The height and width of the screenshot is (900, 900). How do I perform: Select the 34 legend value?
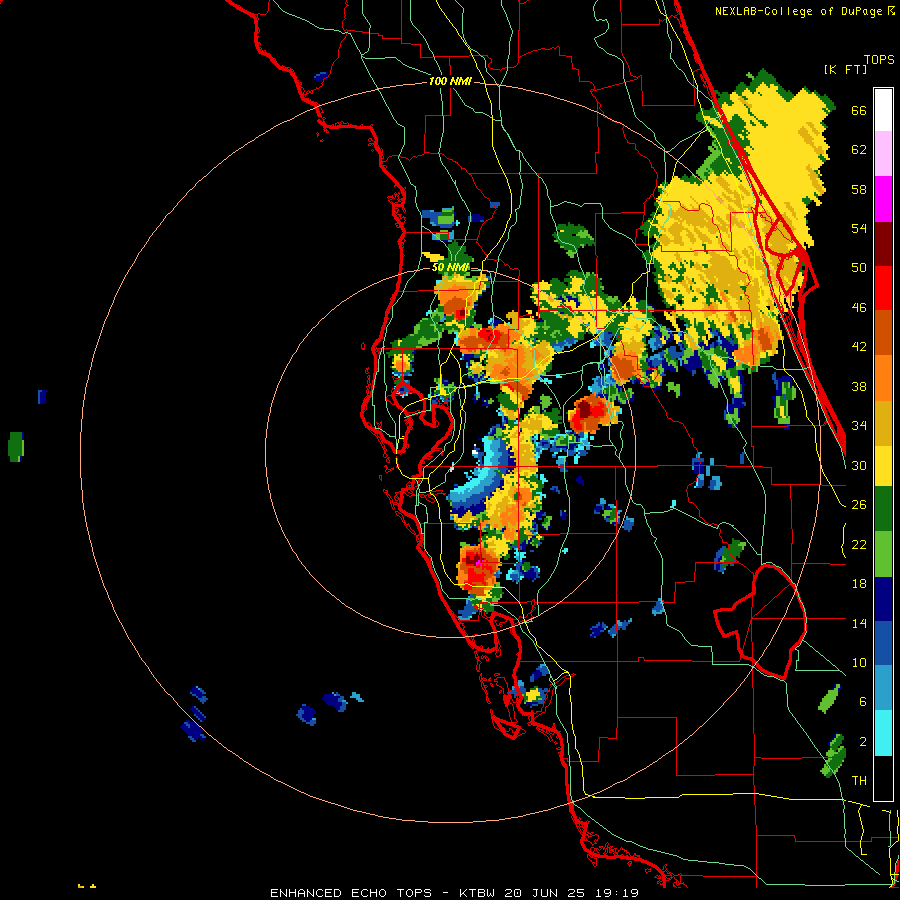point(859,426)
